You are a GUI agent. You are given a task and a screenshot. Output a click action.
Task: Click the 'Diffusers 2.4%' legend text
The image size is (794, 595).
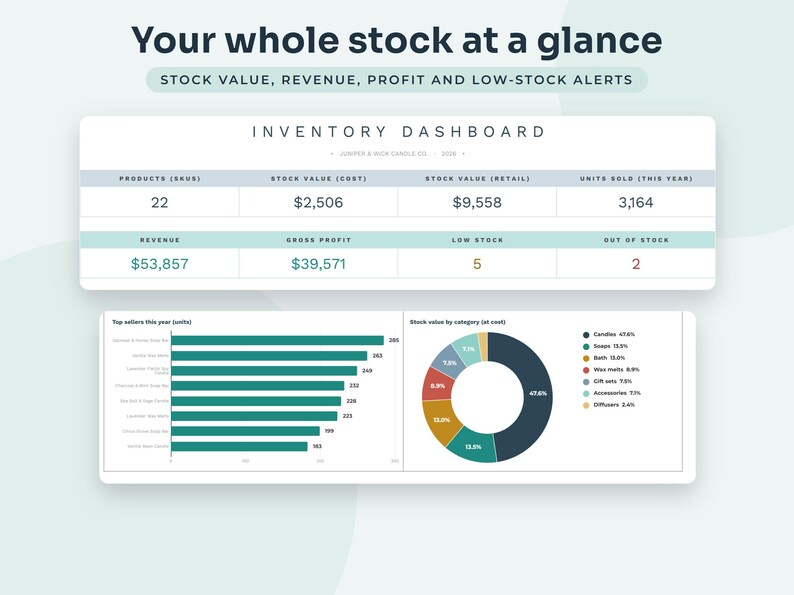[614, 405]
